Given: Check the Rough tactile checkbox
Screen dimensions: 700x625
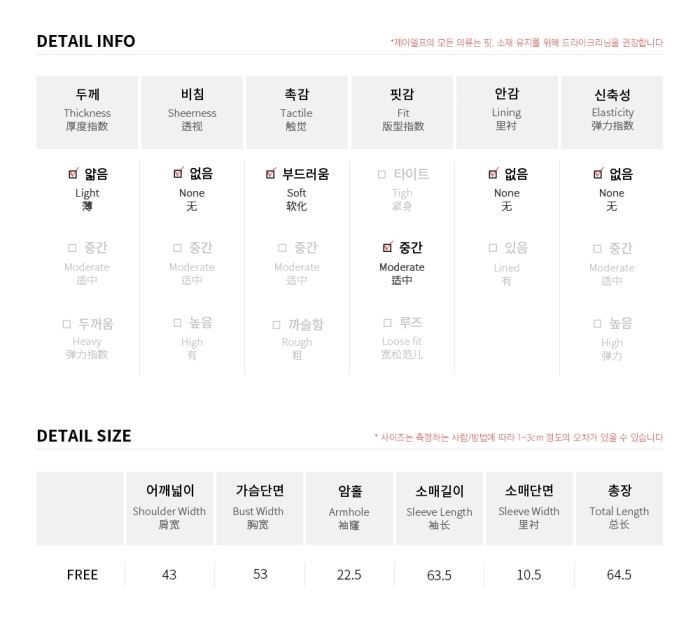Looking at the screenshot, I should pyautogui.click(x=276, y=325).
